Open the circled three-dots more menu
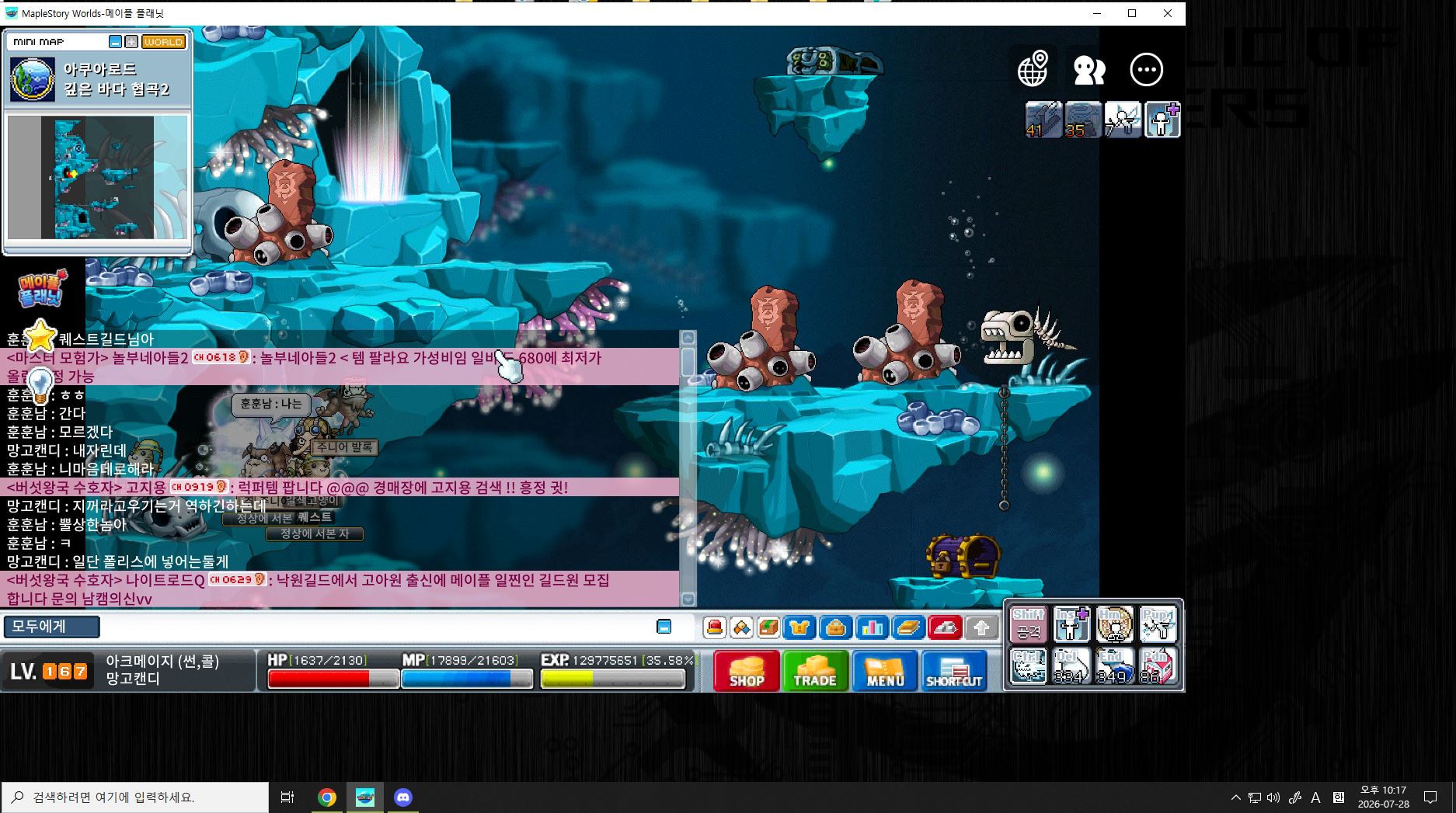The width and height of the screenshot is (1456, 813). click(1146, 70)
